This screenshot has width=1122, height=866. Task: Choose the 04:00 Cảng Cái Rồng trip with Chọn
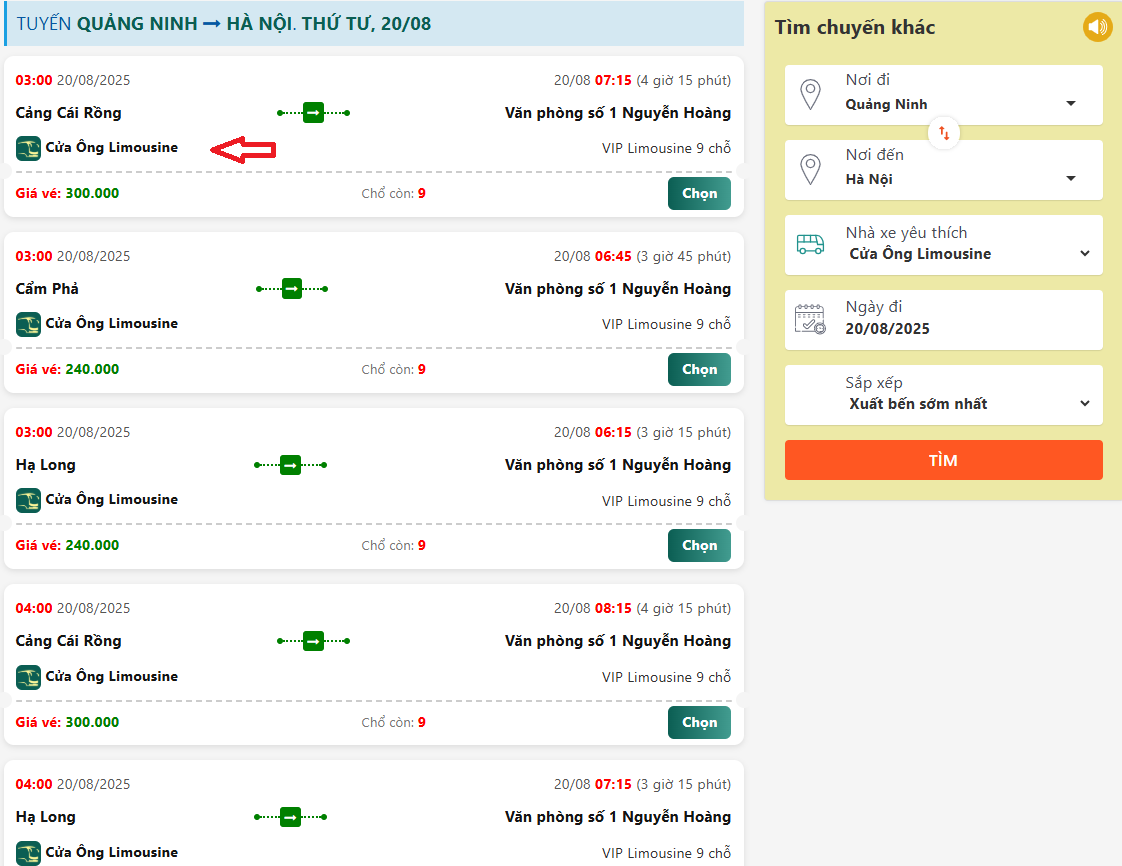[x=699, y=723]
